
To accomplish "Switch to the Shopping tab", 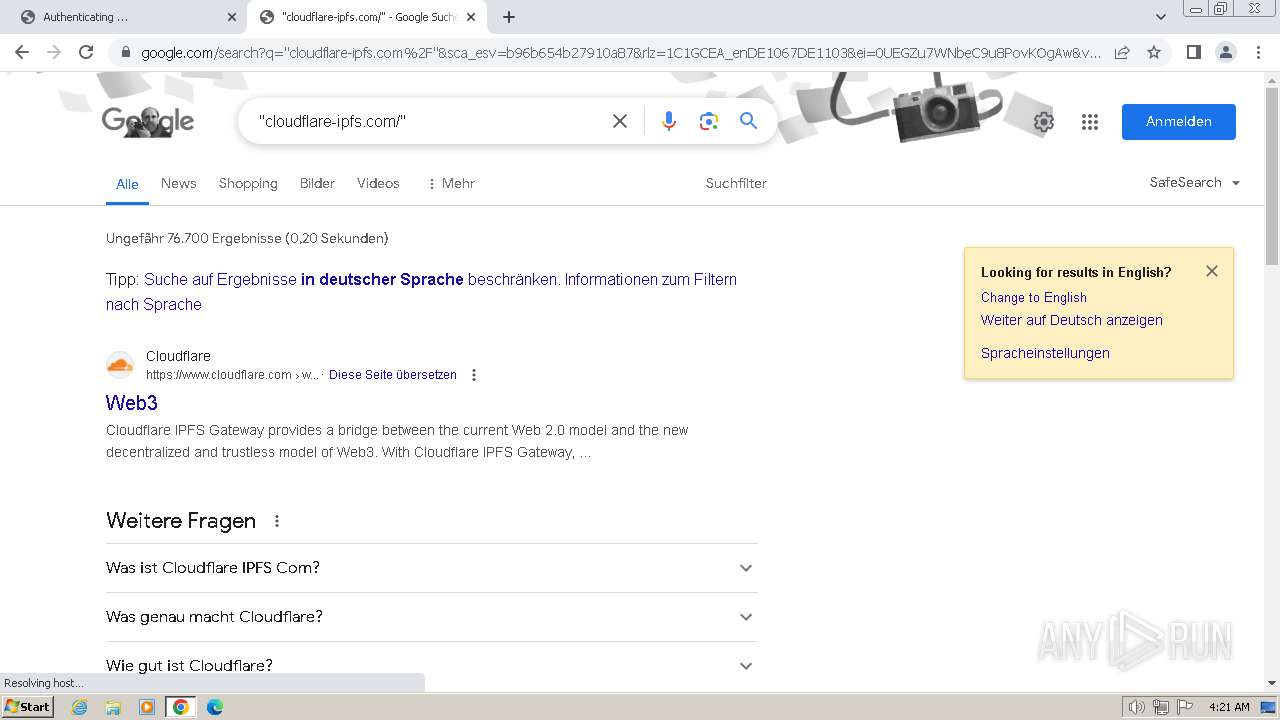I will (x=248, y=183).
